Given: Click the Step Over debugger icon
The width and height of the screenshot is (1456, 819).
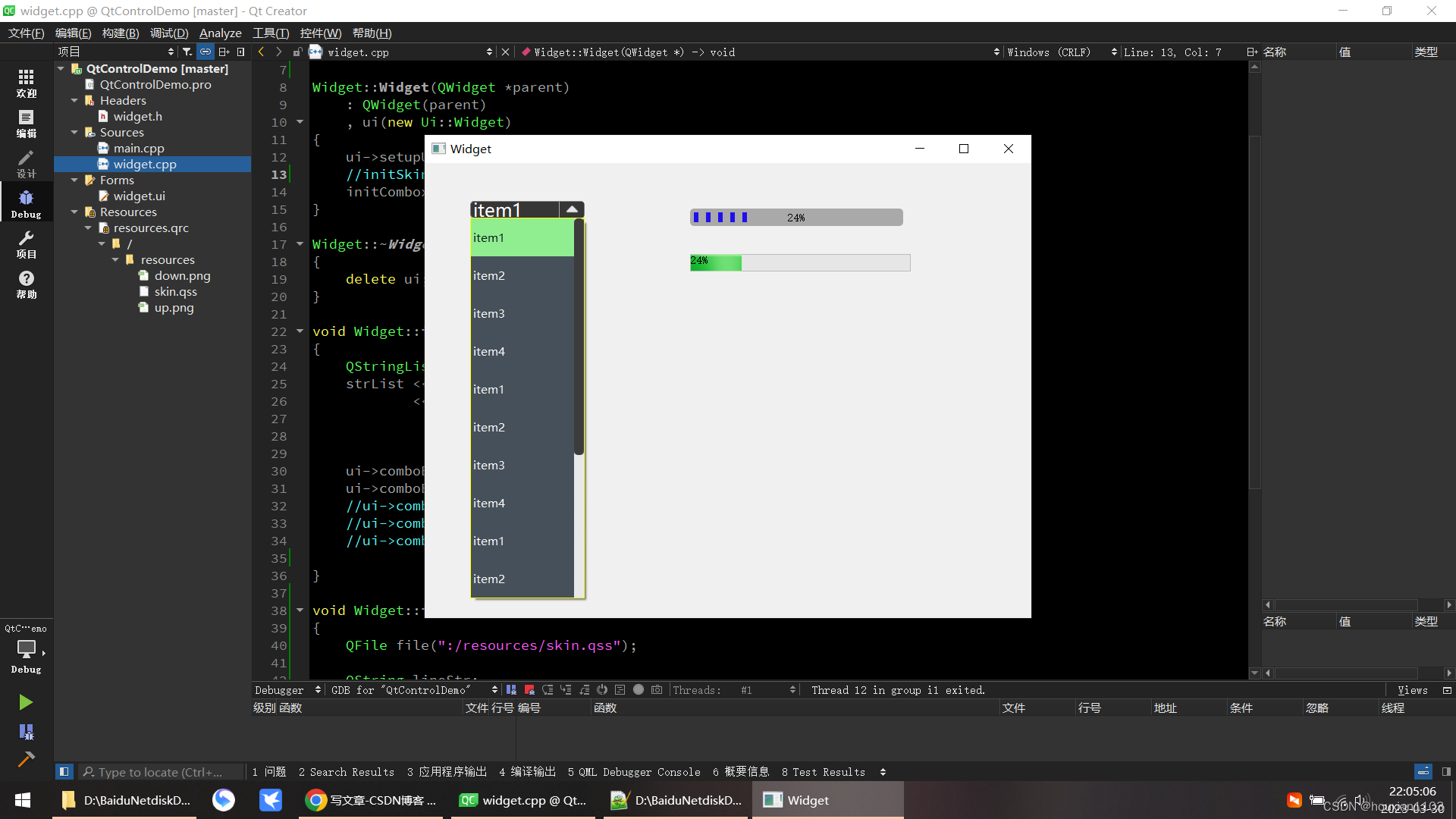Looking at the screenshot, I should [x=548, y=690].
